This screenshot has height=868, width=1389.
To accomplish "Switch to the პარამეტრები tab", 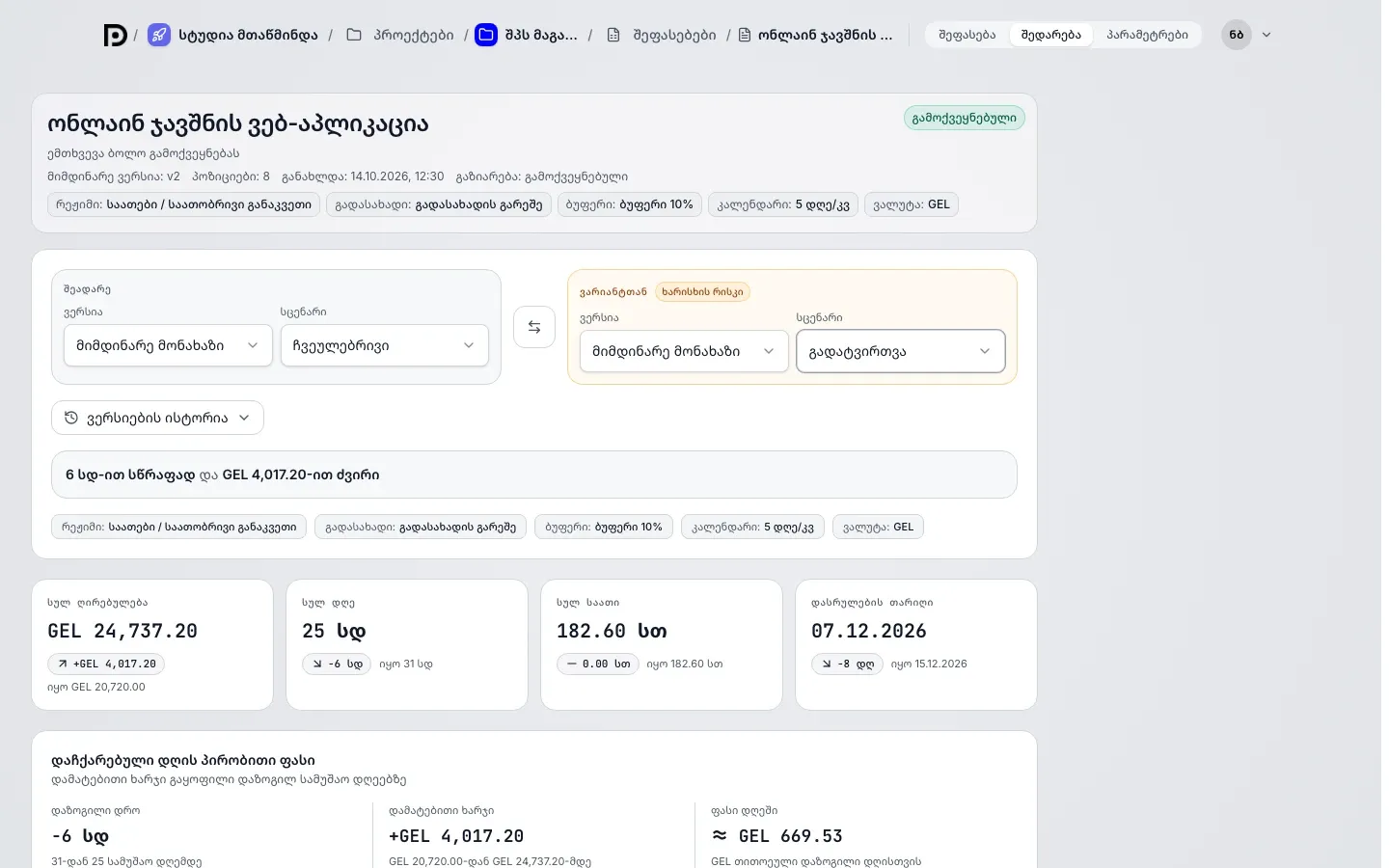I will (1148, 35).
